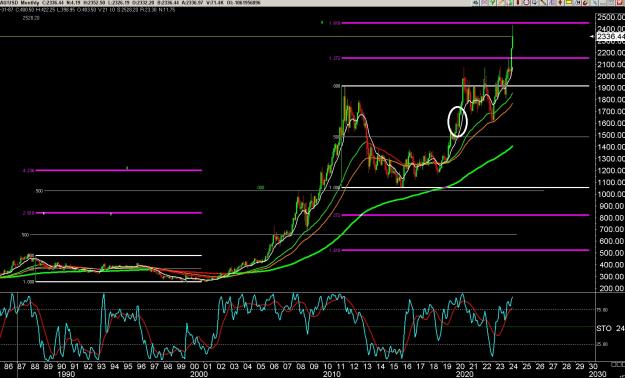Click the current price label 2336.44

click(x=610, y=37)
